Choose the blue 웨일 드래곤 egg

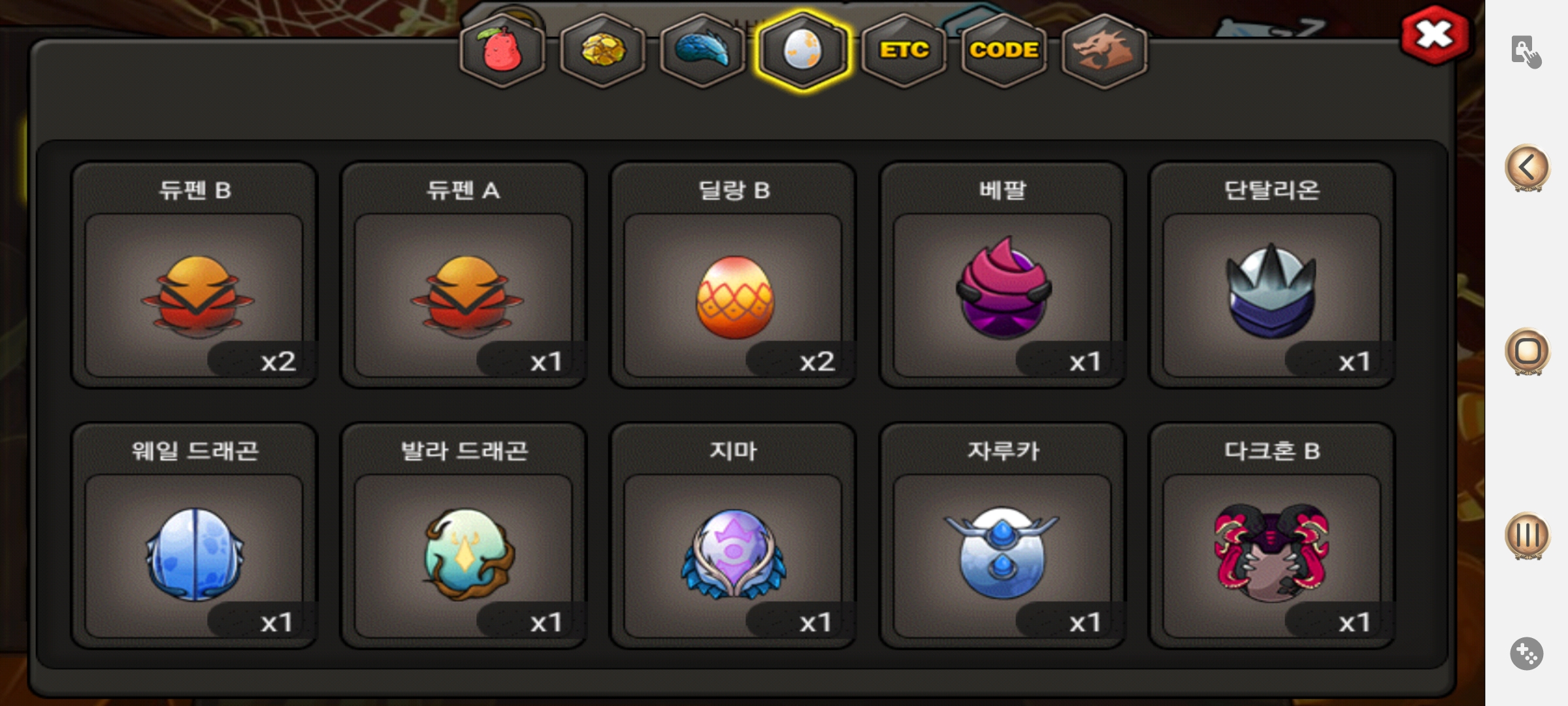click(x=194, y=536)
